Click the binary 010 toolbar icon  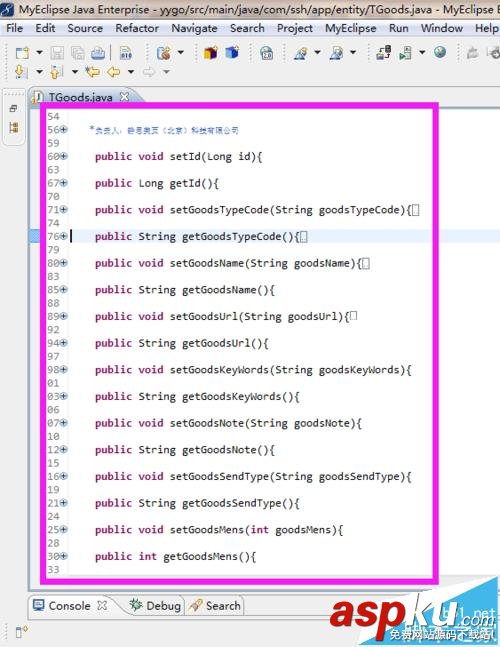point(125,53)
